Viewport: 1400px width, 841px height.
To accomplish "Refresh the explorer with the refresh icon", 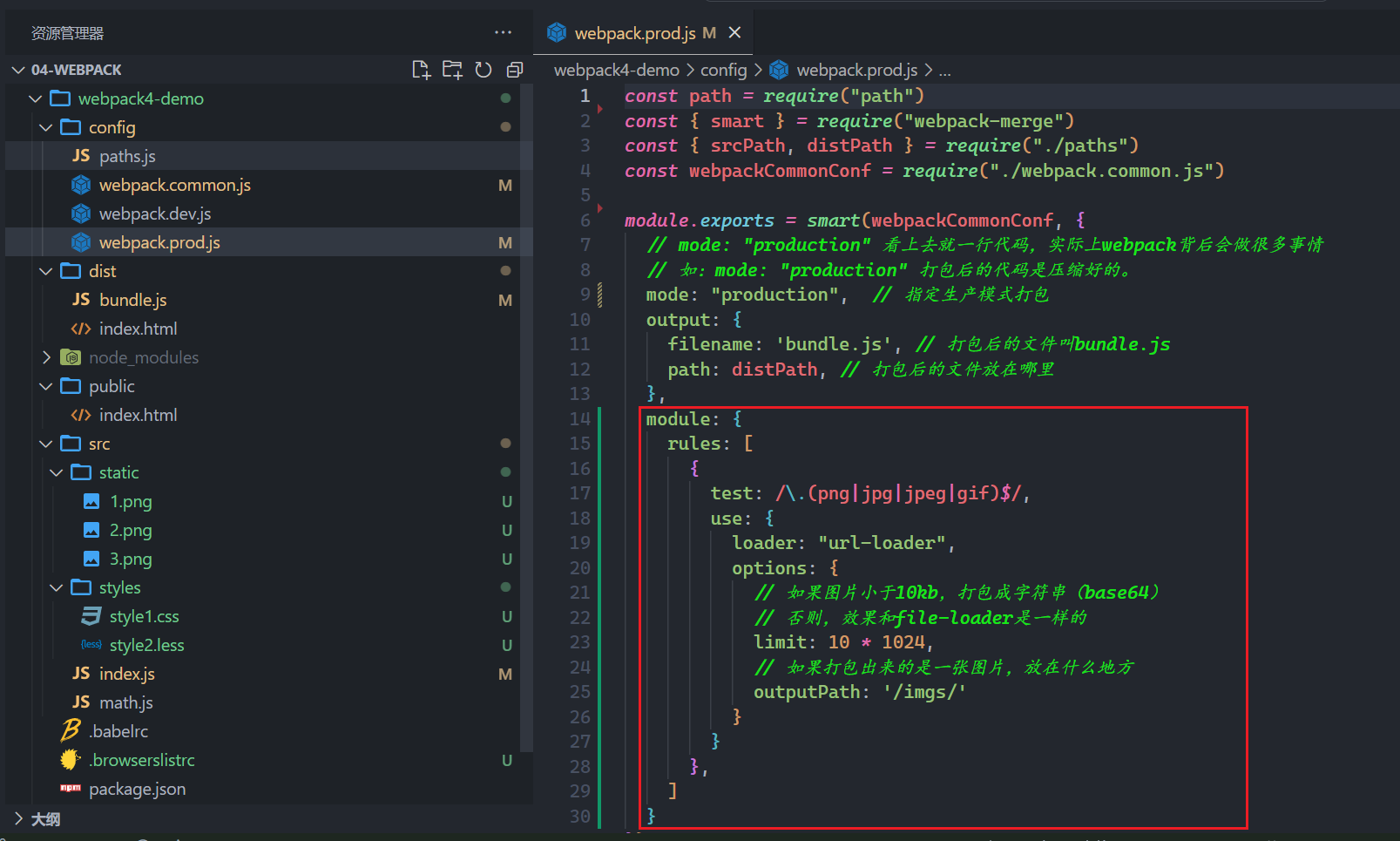I will pos(484,70).
